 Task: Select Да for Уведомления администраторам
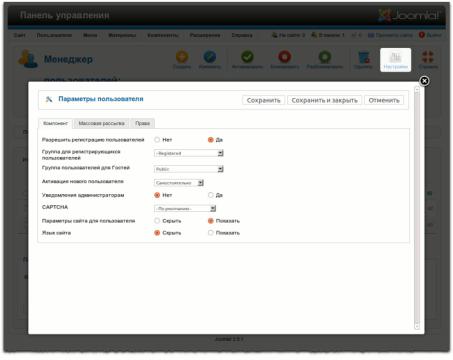(210, 195)
